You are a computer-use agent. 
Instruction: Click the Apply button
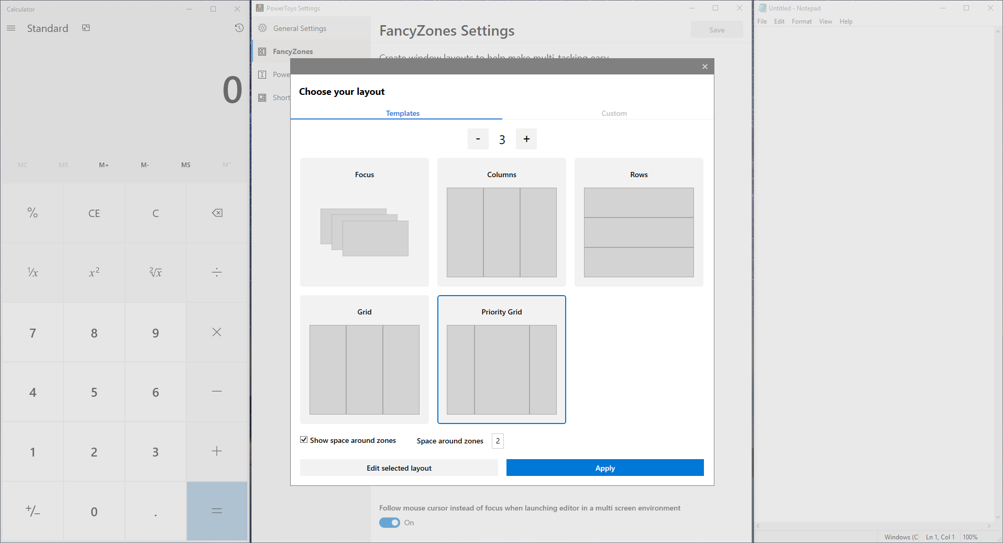point(604,468)
